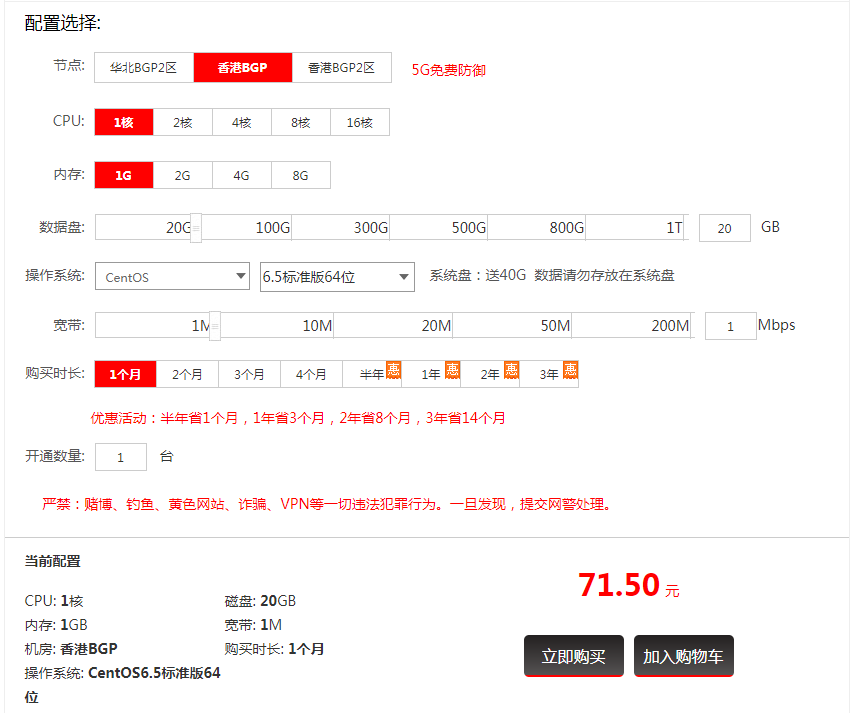
Task: Select 2G memory option
Action: point(182,175)
